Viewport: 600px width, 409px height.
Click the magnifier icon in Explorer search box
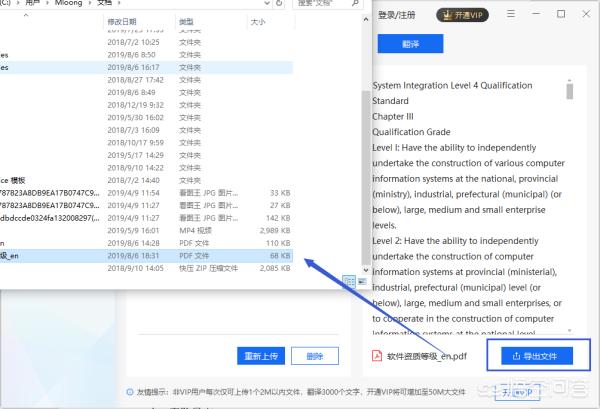pos(355,3)
